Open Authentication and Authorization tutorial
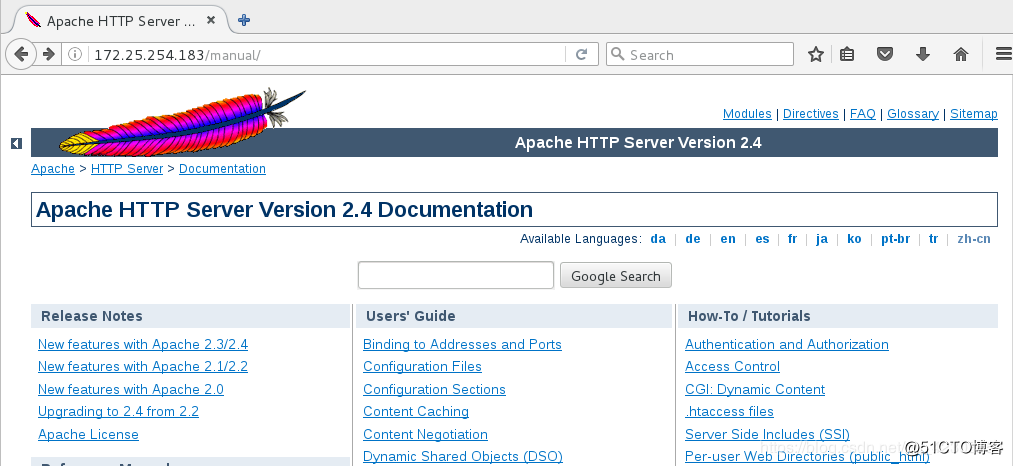This screenshot has height=466, width=1013. (x=787, y=344)
